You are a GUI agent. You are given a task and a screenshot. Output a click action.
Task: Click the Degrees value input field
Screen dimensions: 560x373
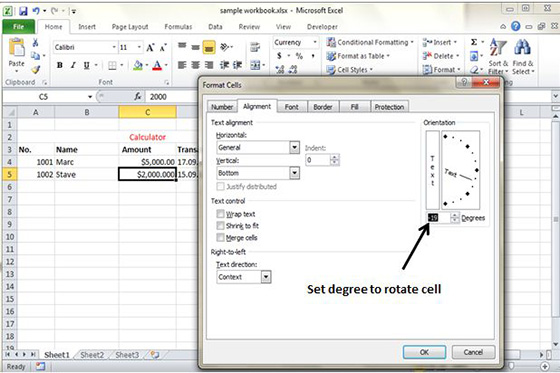pos(439,218)
